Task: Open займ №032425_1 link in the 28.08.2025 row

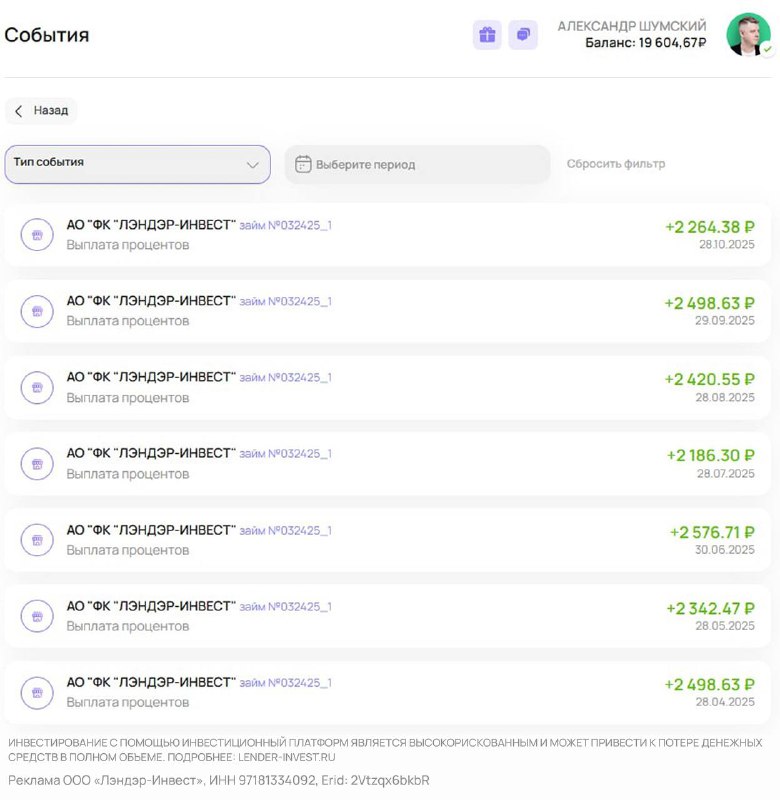Action: 286,378
